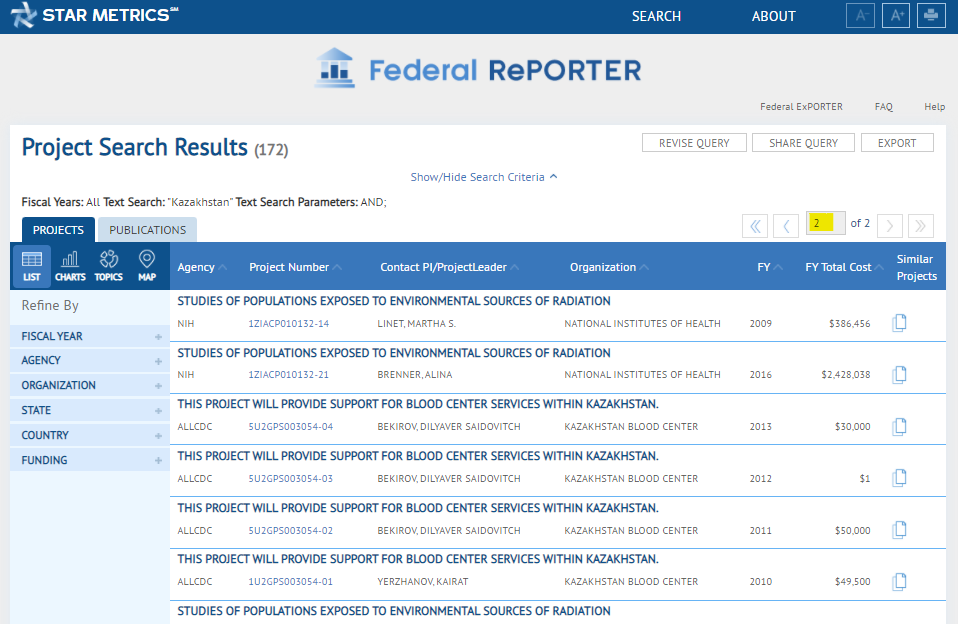Sort results by Contact PI/ProjectLeader column
The image size is (958, 624).
coord(449,267)
